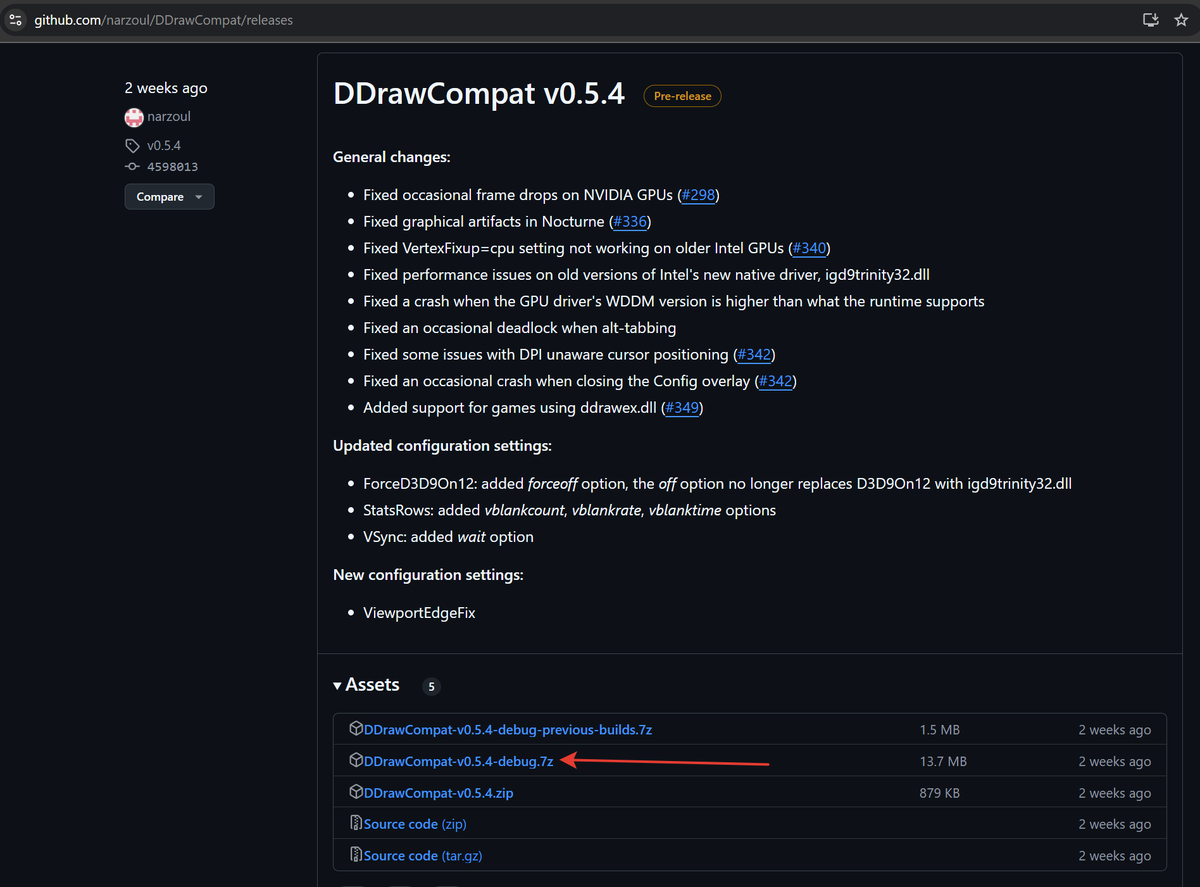Open the v0.5.4 tag link
This screenshot has width=1200, height=887.
(x=164, y=146)
